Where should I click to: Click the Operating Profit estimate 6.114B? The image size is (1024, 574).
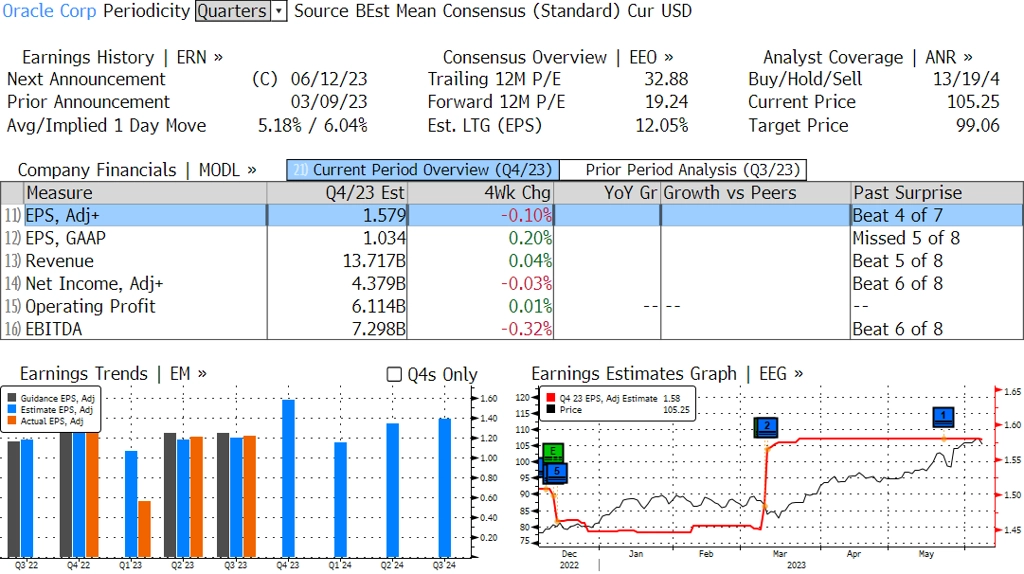tap(379, 306)
